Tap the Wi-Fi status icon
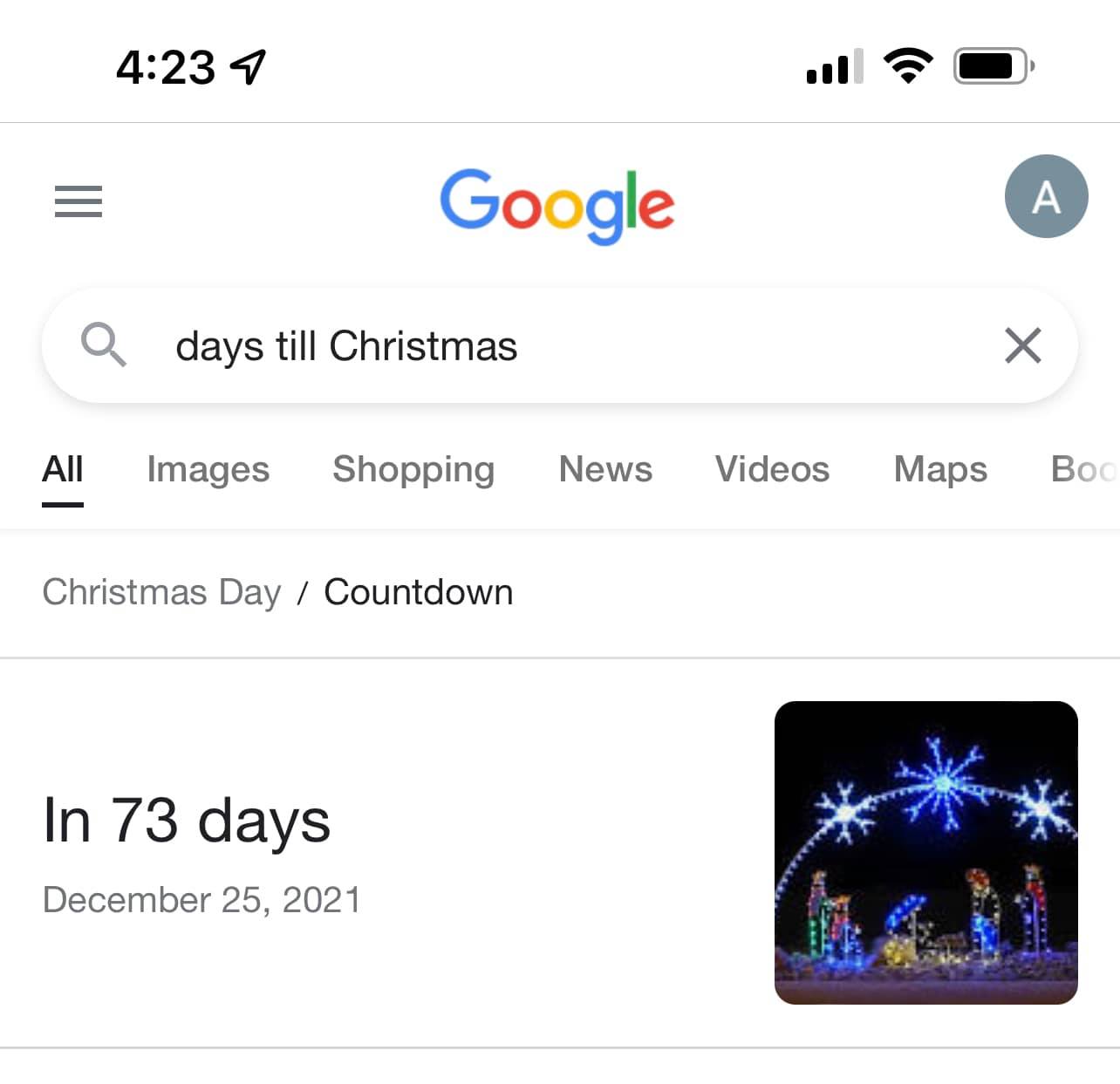The height and width of the screenshot is (1084, 1120). click(908, 66)
